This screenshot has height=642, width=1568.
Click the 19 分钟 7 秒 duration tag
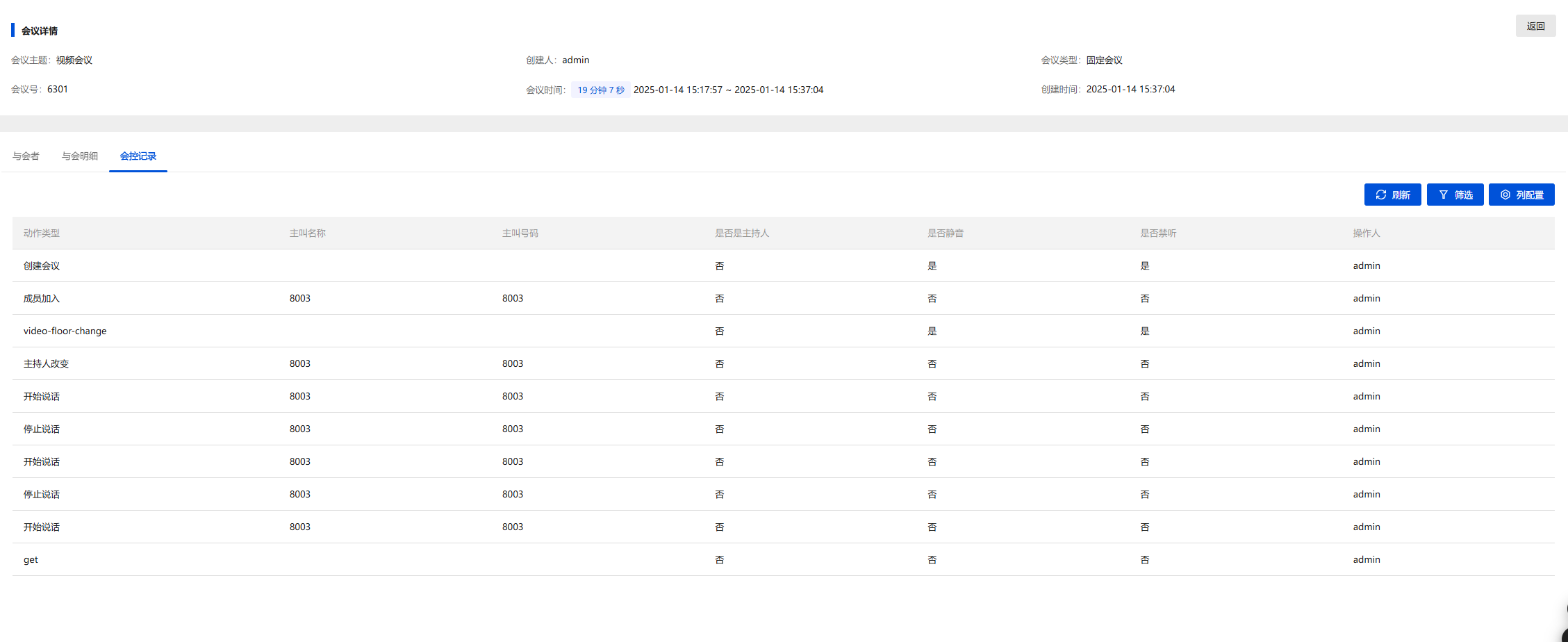pos(601,90)
